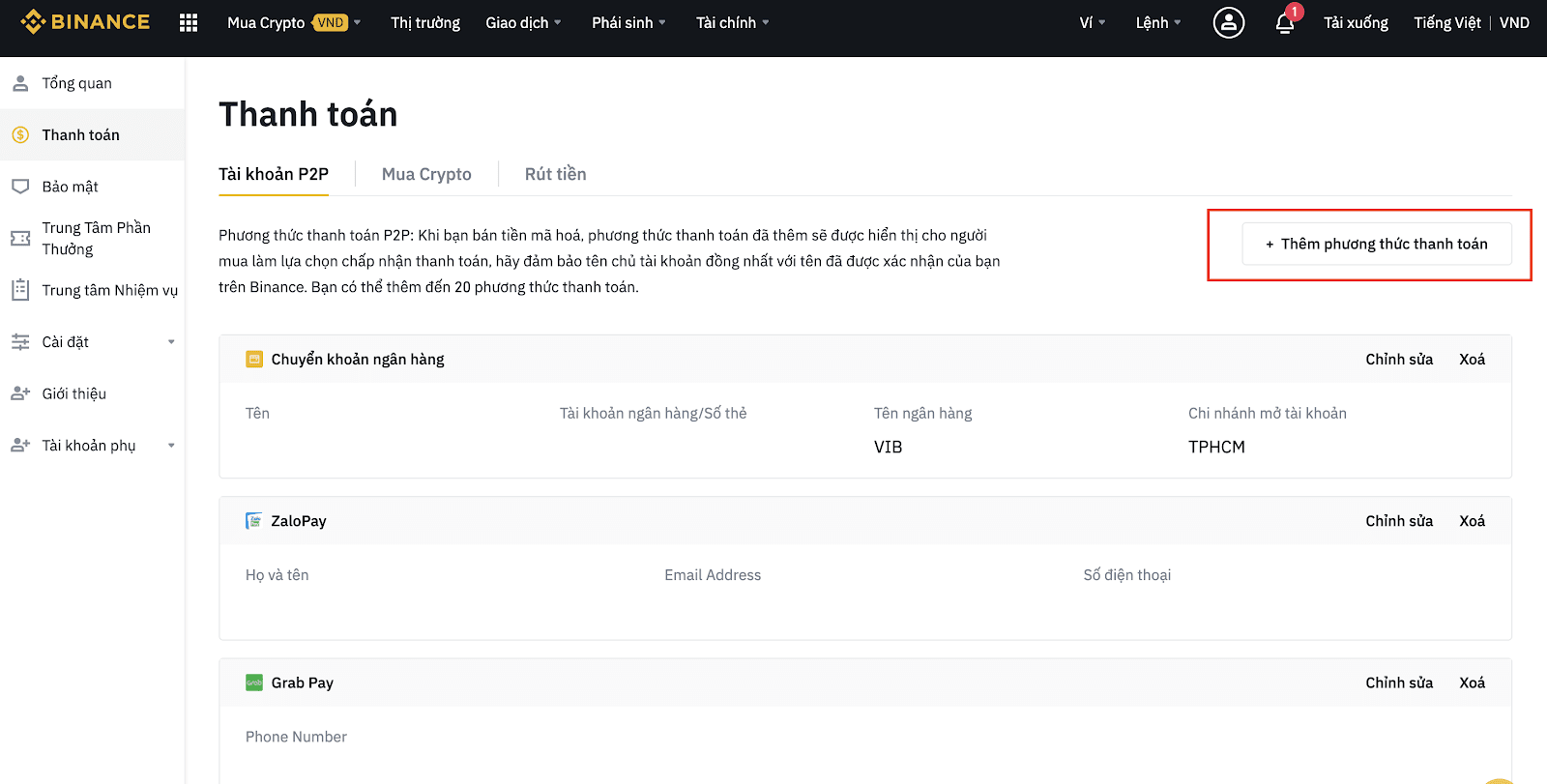Click the Trung Tâm Phần Thưởng voucher icon
The width and height of the screenshot is (1547, 784).
[x=20, y=238]
